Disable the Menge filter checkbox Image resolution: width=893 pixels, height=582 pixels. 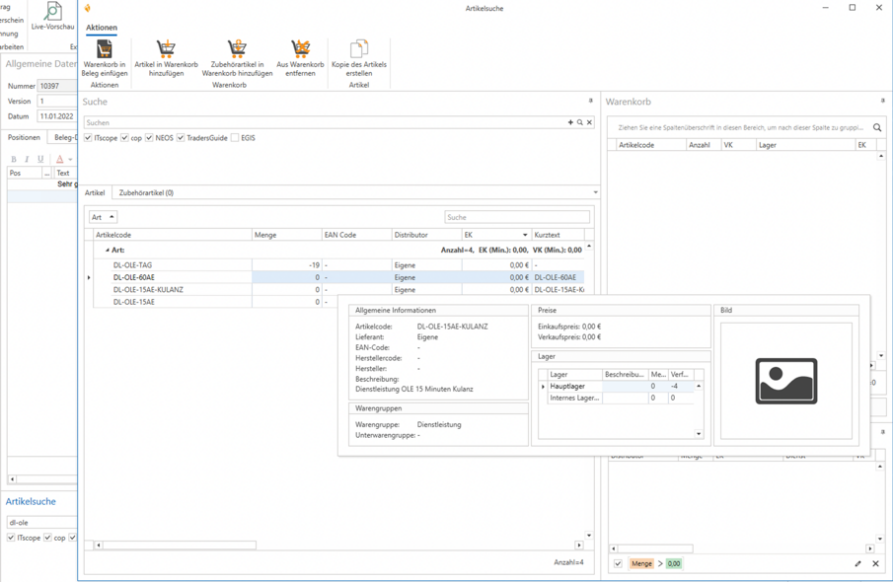coord(617,564)
